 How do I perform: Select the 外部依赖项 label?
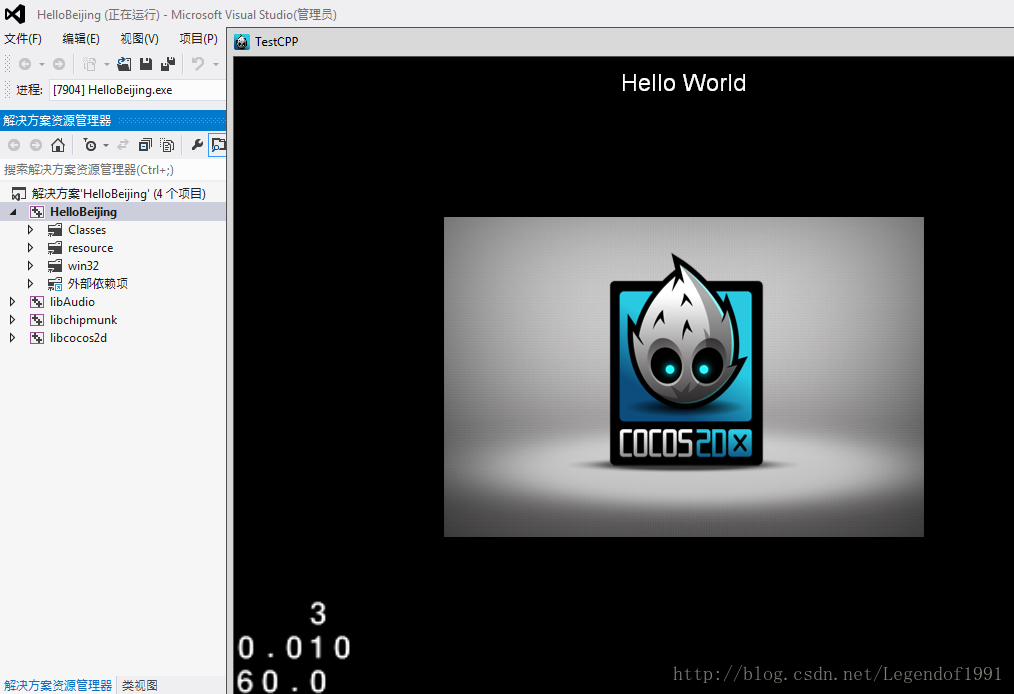(98, 284)
